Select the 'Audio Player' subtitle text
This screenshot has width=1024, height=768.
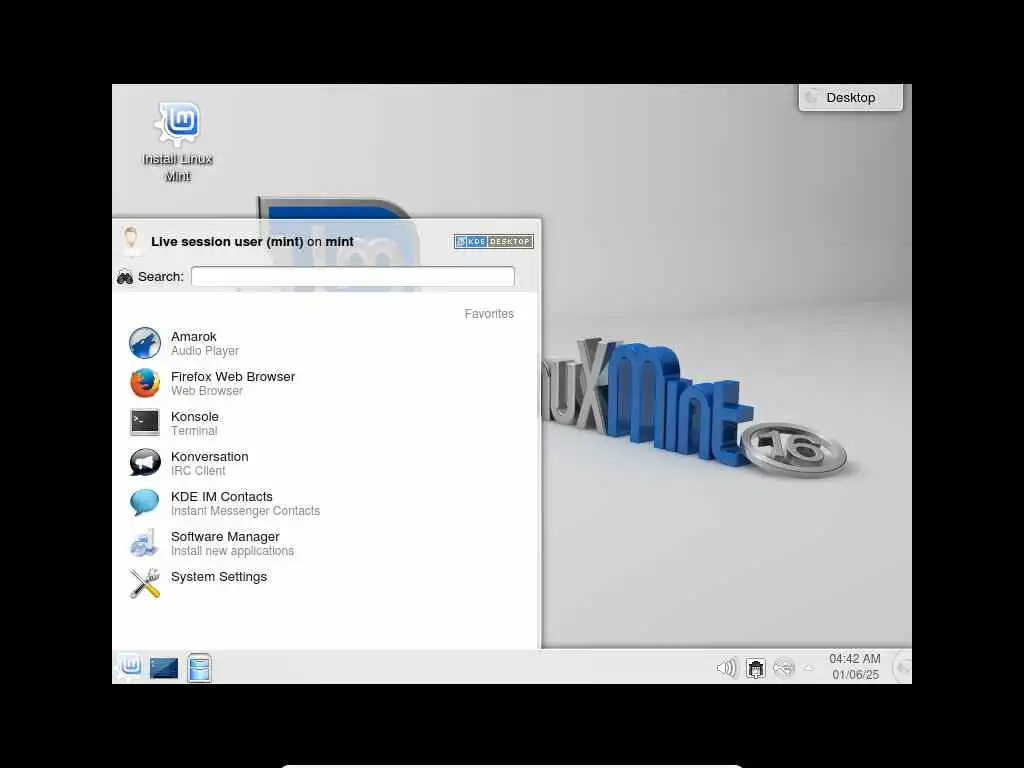click(x=205, y=351)
